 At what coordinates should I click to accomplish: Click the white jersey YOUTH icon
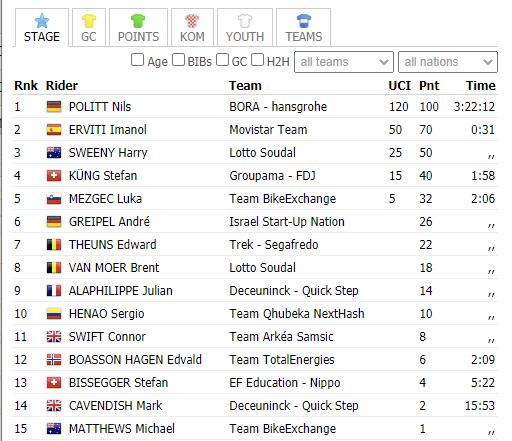245,21
